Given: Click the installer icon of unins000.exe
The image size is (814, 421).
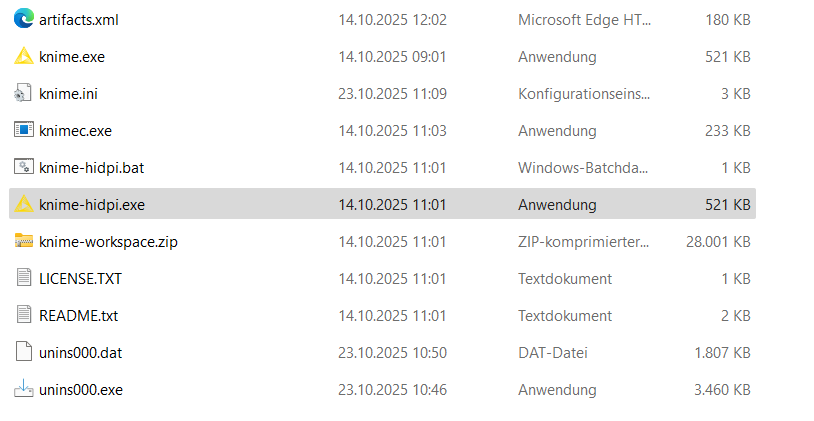Looking at the screenshot, I should click(x=24, y=389).
